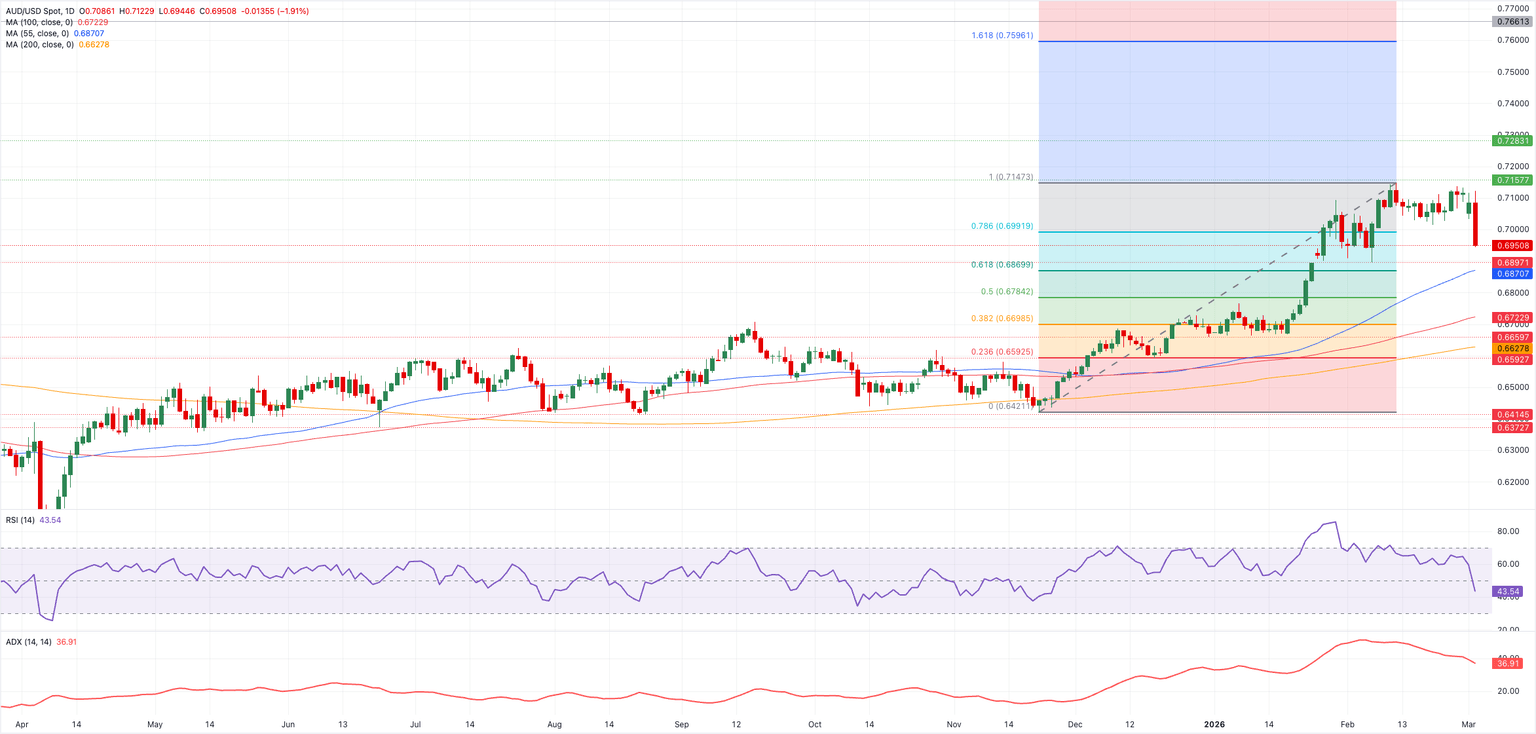
Task: Click the red 0.64145 support price label
Action: coord(1512,413)
